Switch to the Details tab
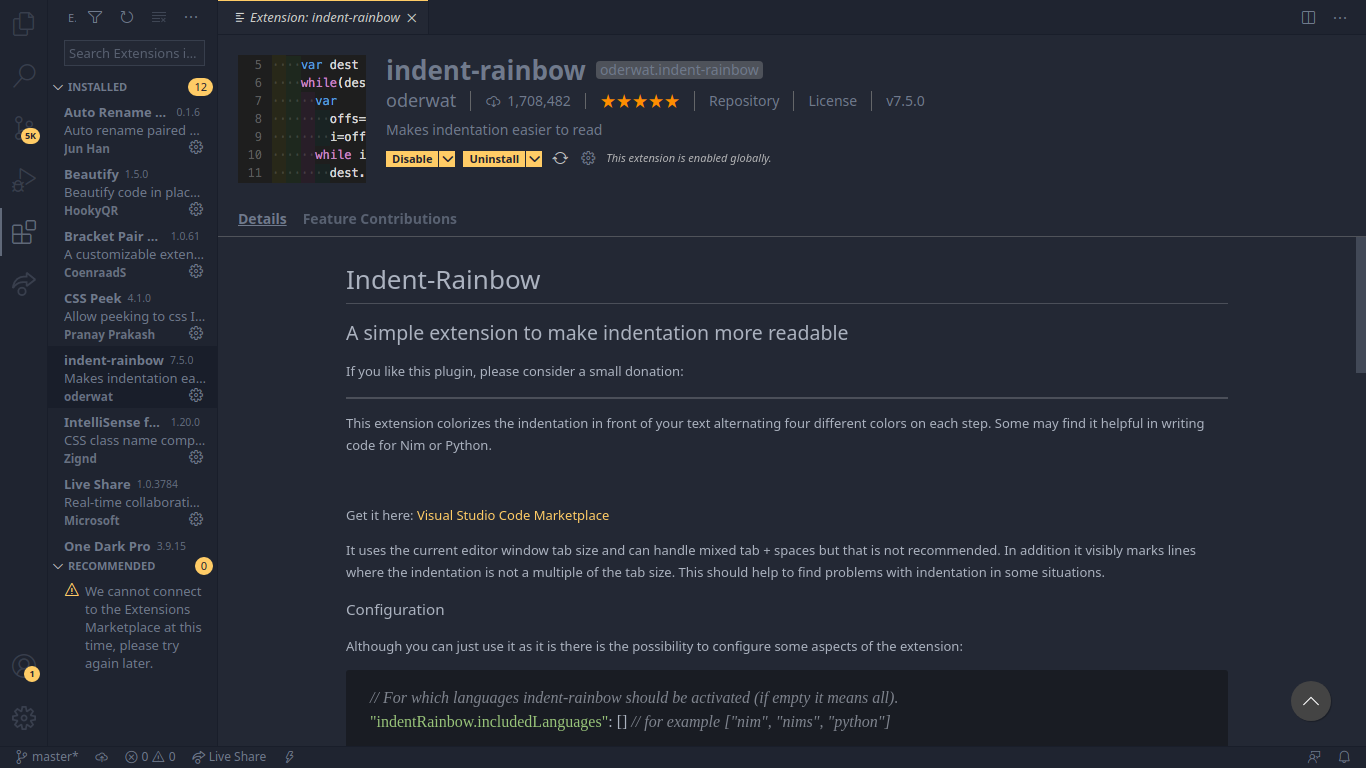Screen dimensions: 1366x768 262,219
